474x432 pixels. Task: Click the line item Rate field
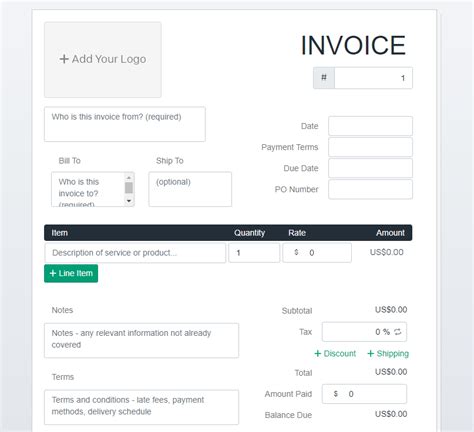tap(317, 253)
